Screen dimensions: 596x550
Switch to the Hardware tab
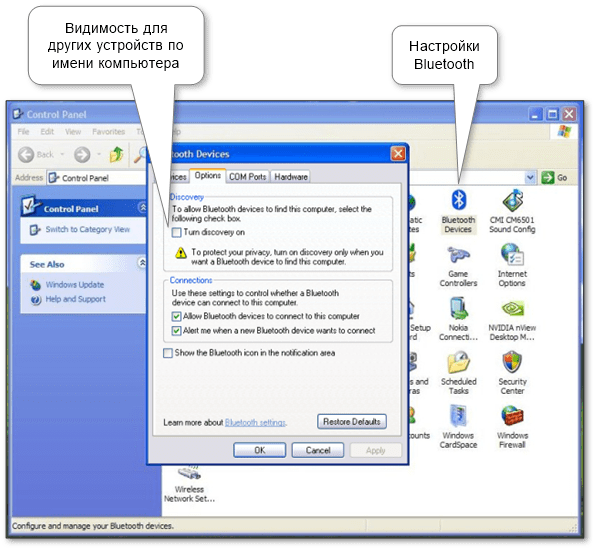coord(291,177)
